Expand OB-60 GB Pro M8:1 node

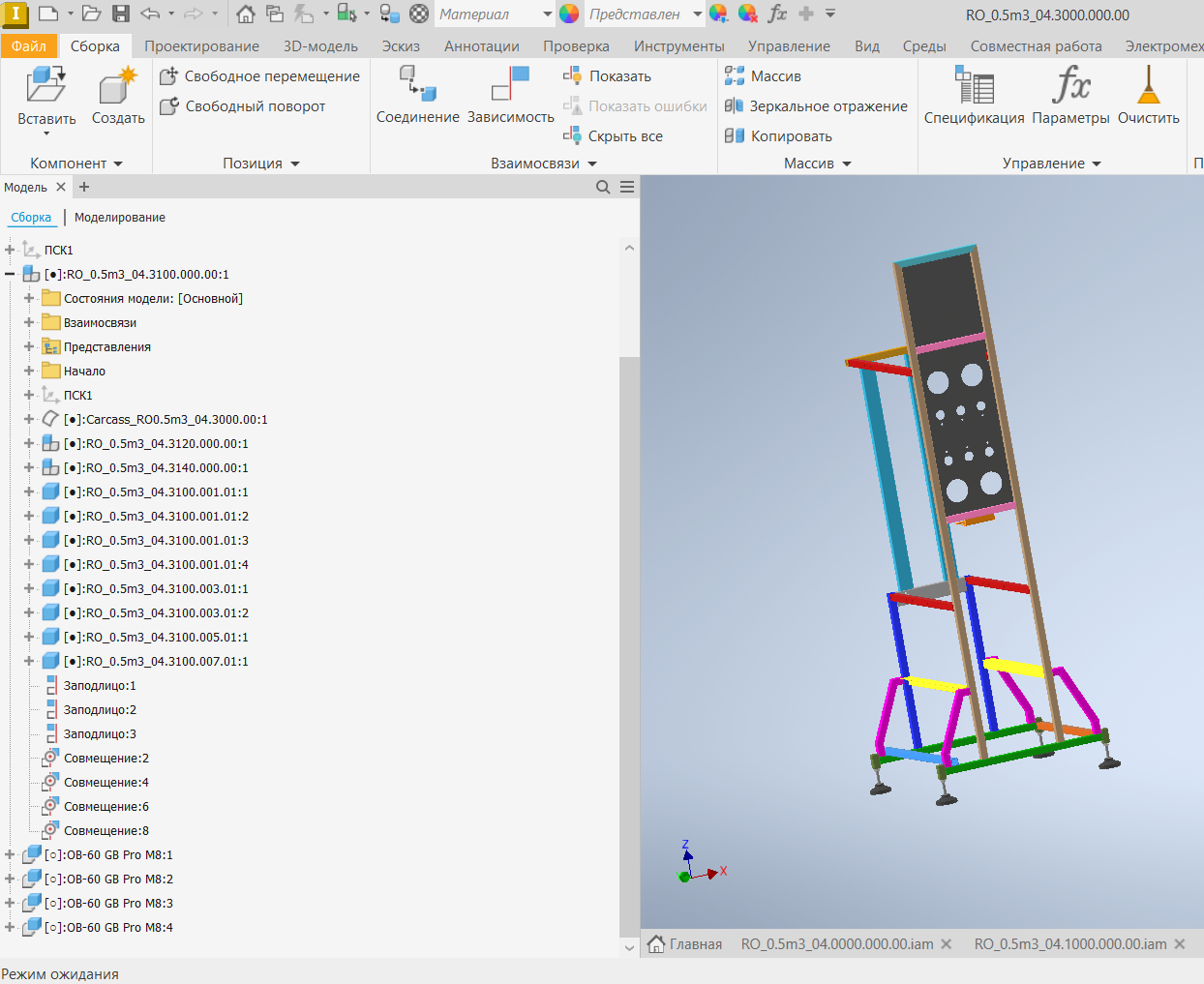click(x=10, y=854)
